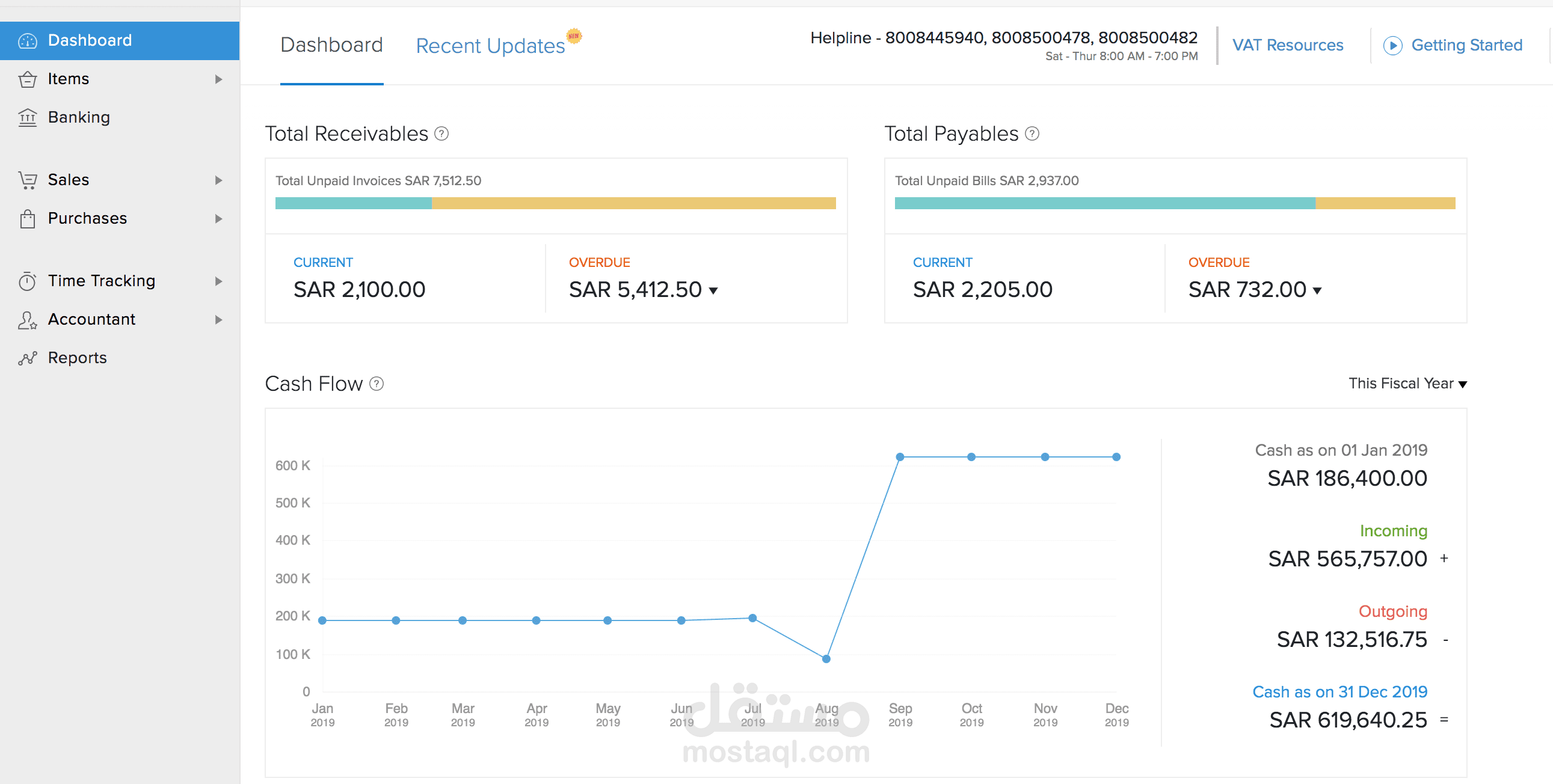Select the Dashboard tab
The image size is (1553, 784).
pyautogui.click(x=331, y=44)
